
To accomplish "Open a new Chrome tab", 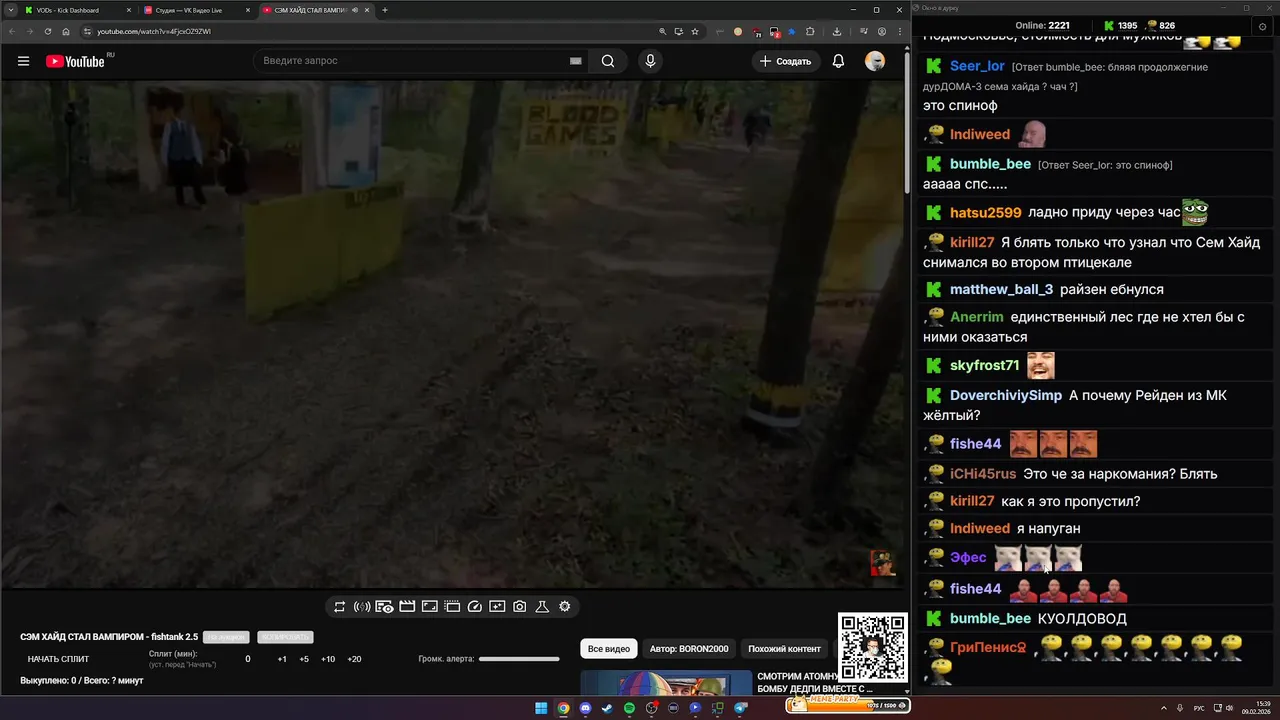I will coord(385,10).
